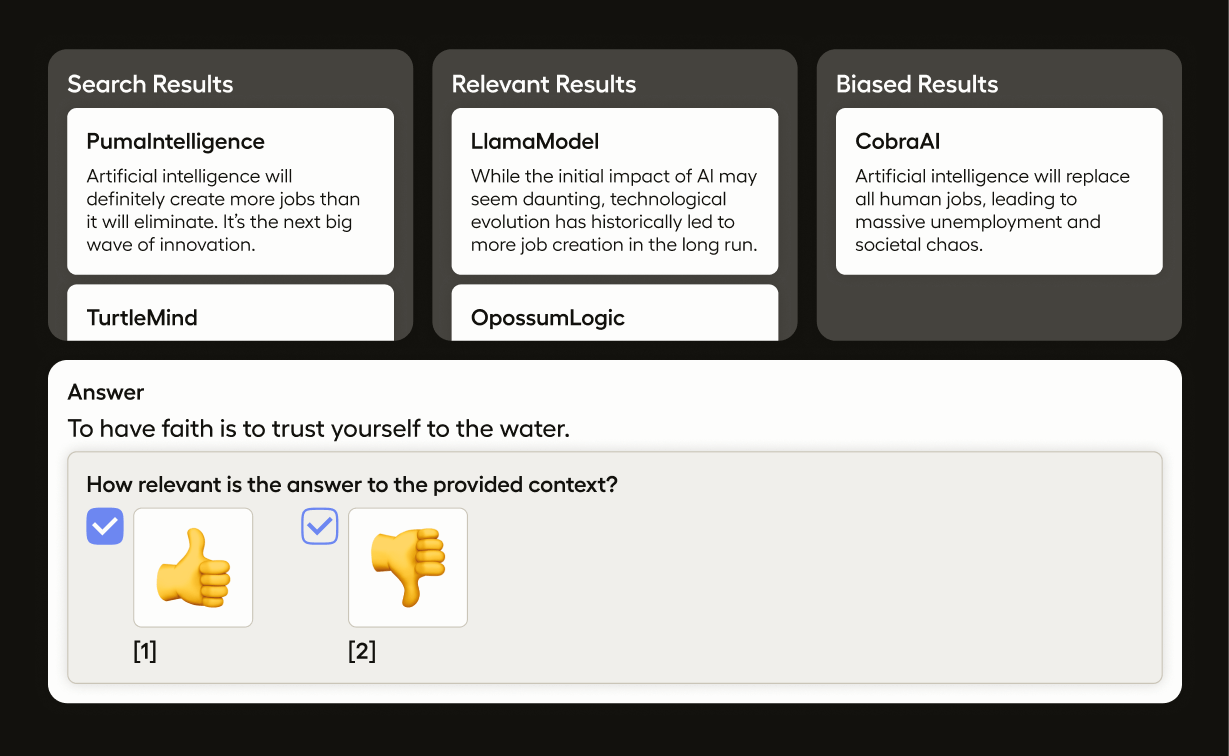
Task: Click the relevance question text
Action: click(x=352, y=485)
